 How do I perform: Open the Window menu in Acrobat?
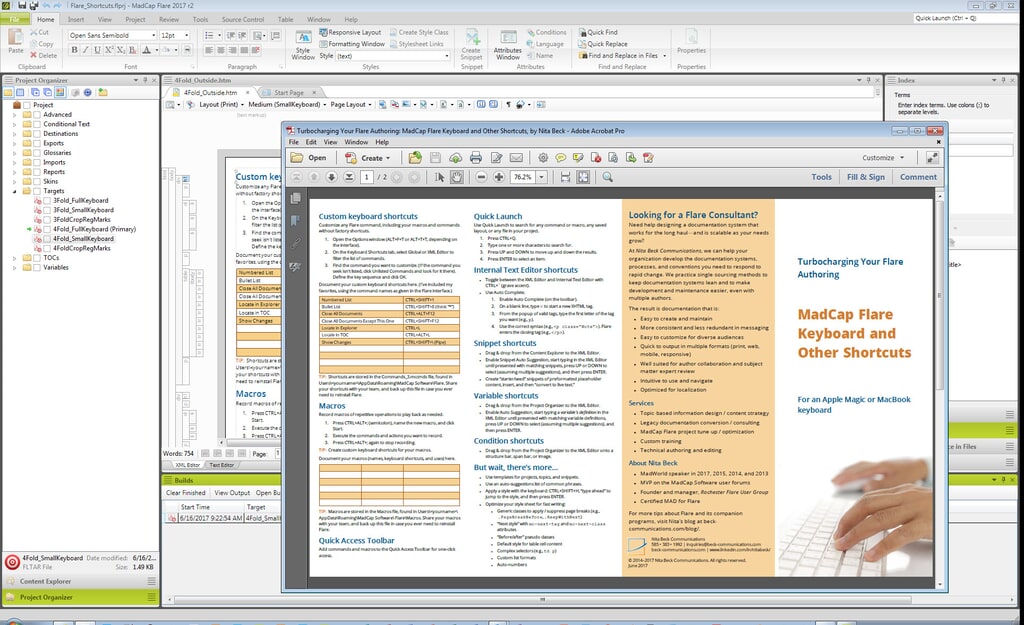coord(356,142)
